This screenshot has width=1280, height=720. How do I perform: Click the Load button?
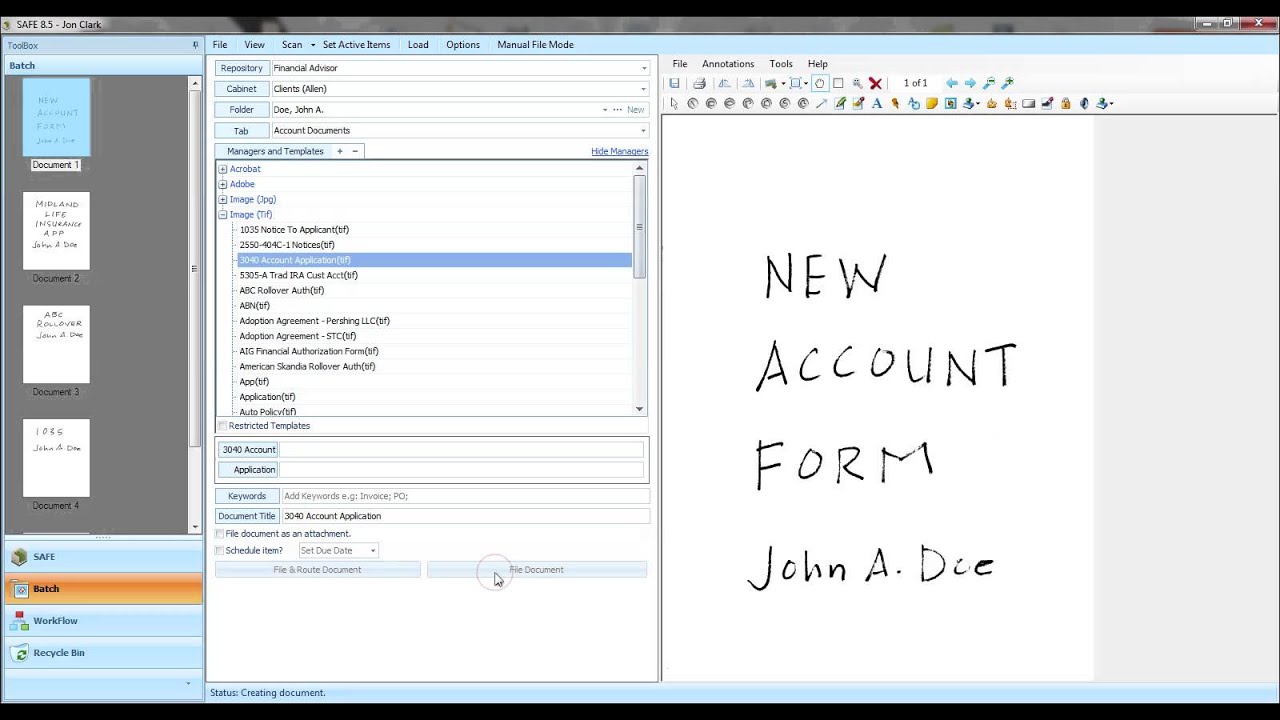(x=418, y=45)
